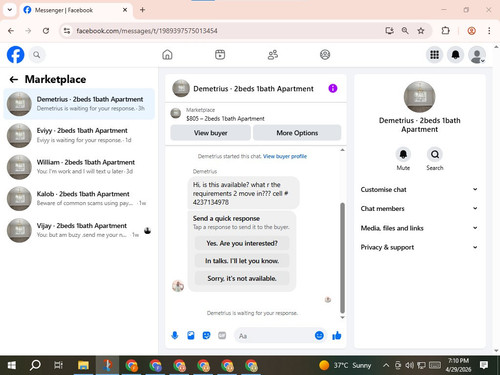This screenshot has width=500, height=375.
Task: Open the Reels video icon
Action: tap(220, 55)
